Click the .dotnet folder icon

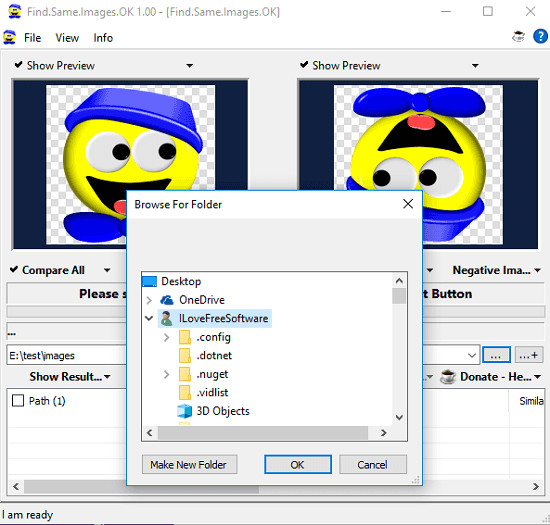[x=185, y=356]
